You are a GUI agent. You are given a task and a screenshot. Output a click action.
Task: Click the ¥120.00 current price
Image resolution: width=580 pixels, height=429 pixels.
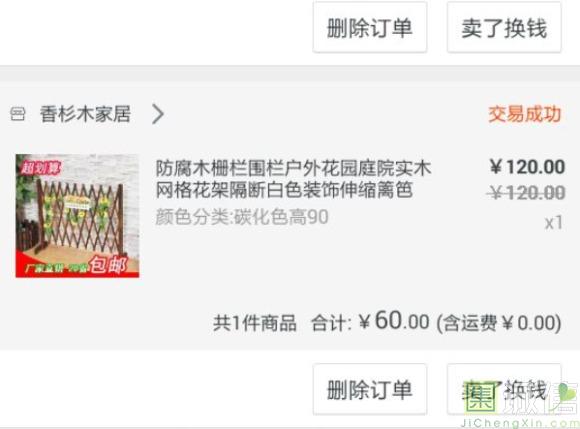(527, 167)
